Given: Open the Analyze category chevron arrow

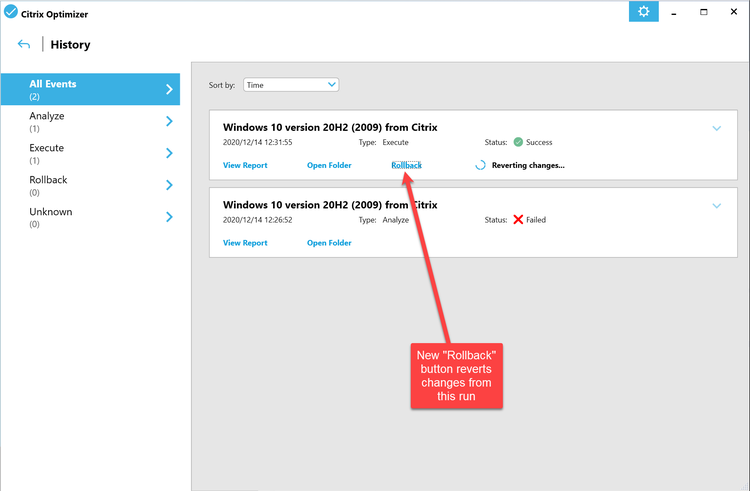Looking at the screenshot, I should [169, 121].
